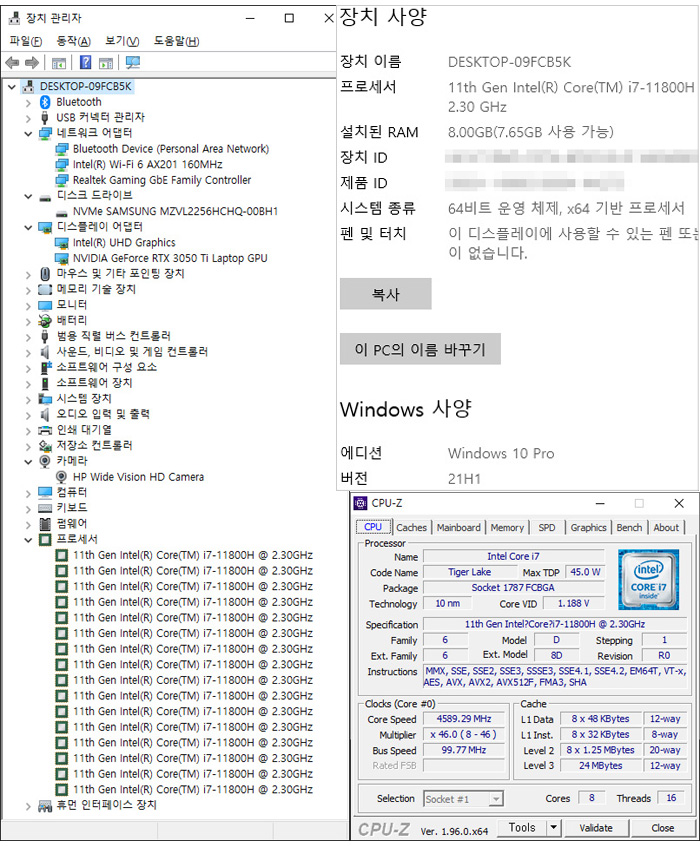The height and width of the screenshot is (846, 700).
Task: Click the 프로세서 category icon
Action: click(45, 540)
